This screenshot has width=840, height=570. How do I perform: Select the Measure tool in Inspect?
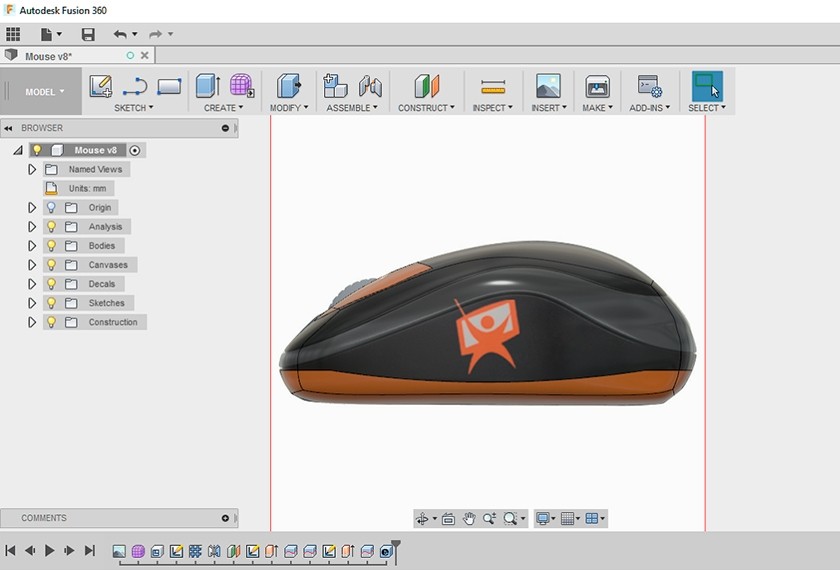(492, 86)
